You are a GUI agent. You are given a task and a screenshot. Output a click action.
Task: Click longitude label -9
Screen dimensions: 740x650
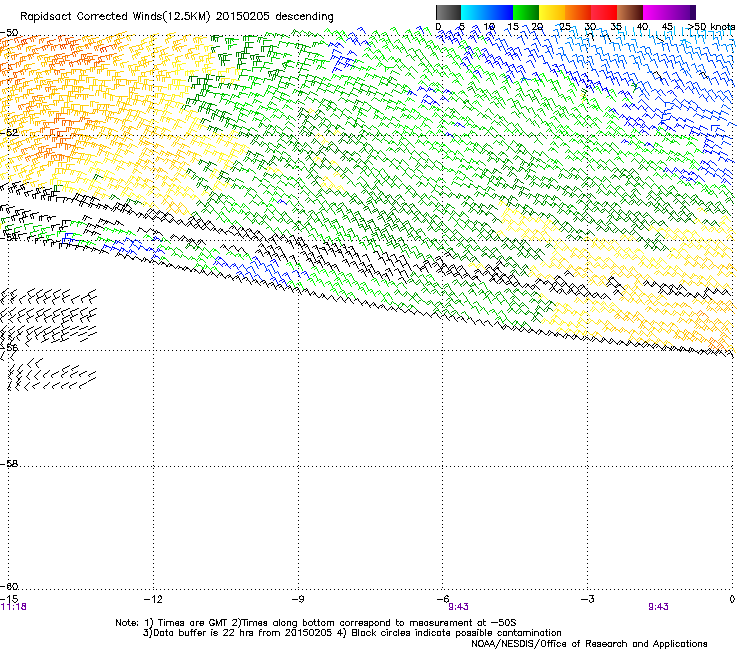tap(297, 599)
